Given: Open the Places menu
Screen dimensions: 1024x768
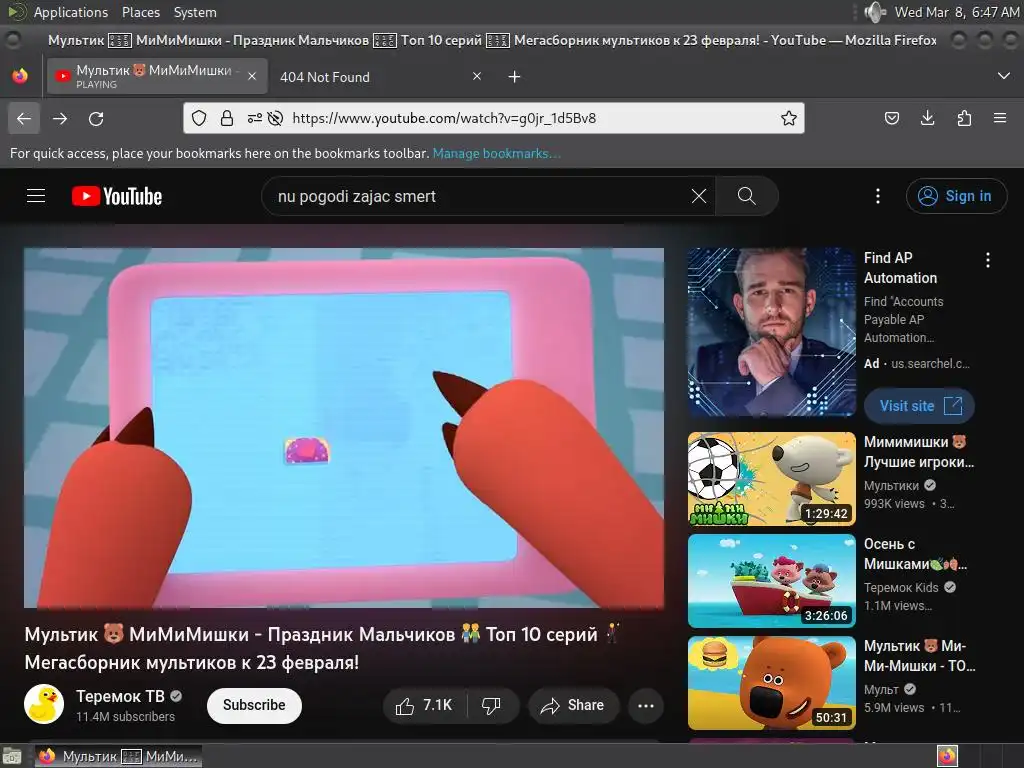Looking at the screenshot, I should [x=140, y=12].
